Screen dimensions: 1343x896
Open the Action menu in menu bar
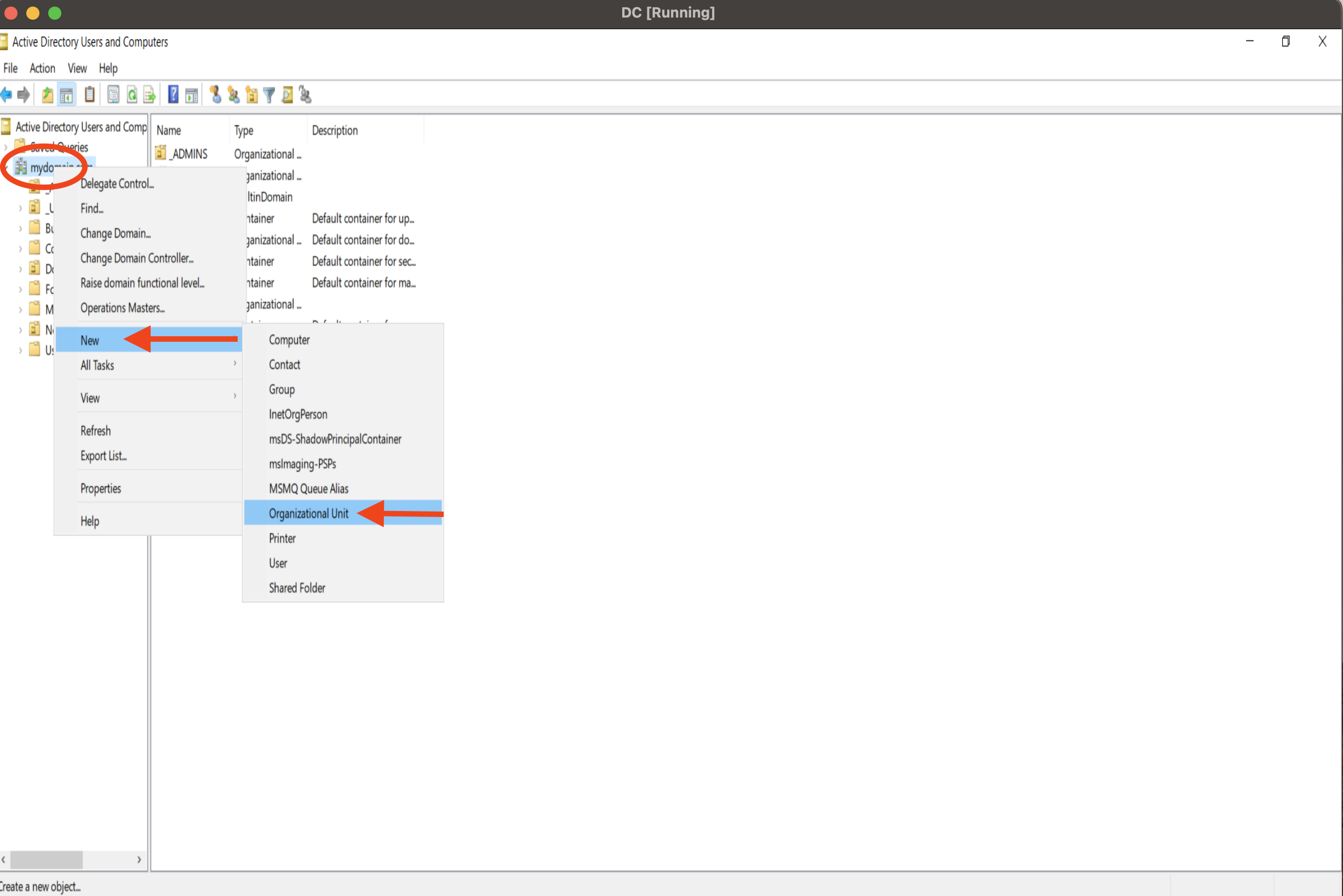(42, 68)
